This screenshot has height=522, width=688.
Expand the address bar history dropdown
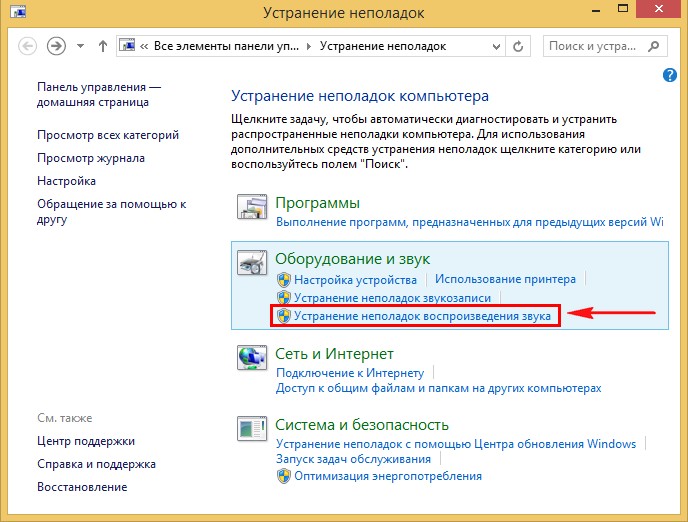tap(496, 46)
